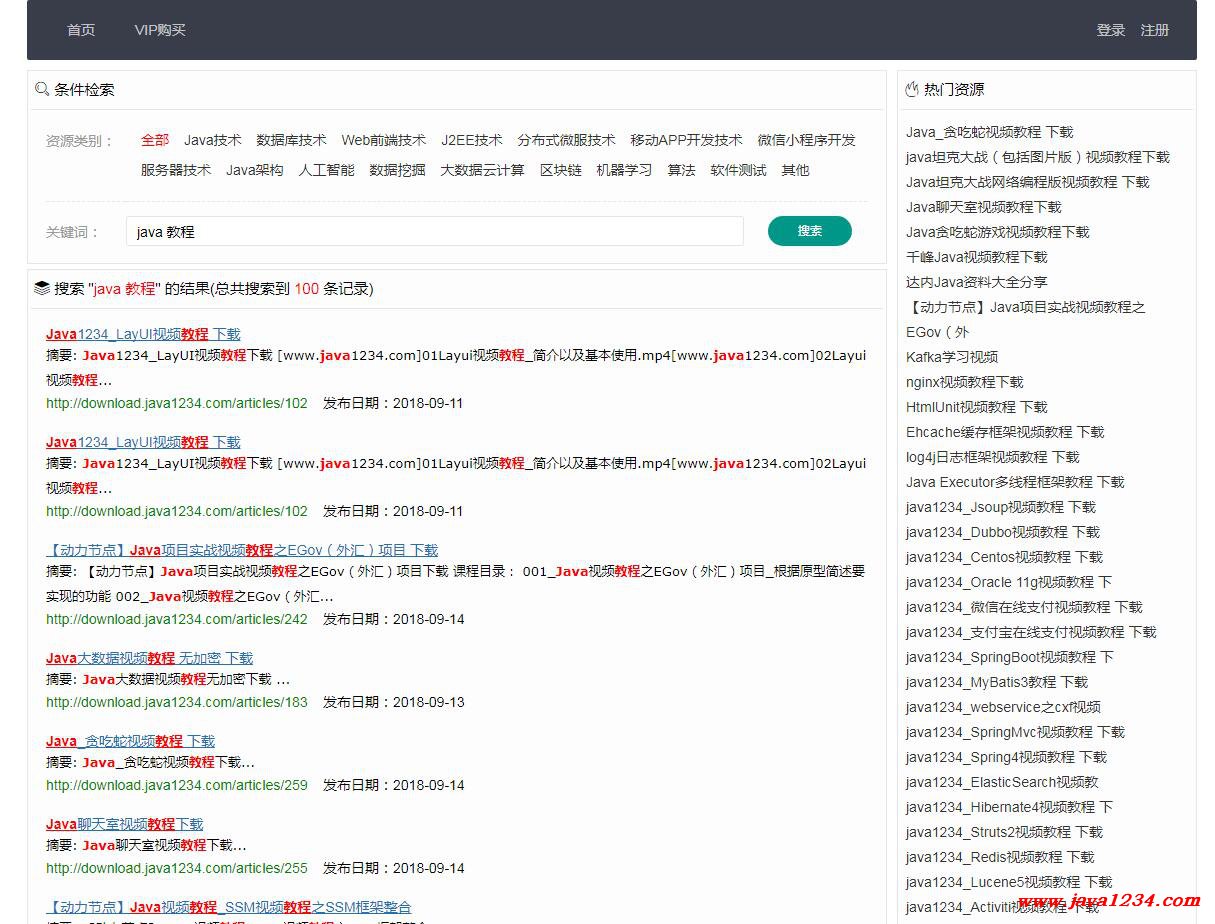
Task: Open hot resource nginx视频教程下载
Action: pyautogui.click(x=965, y=382)
